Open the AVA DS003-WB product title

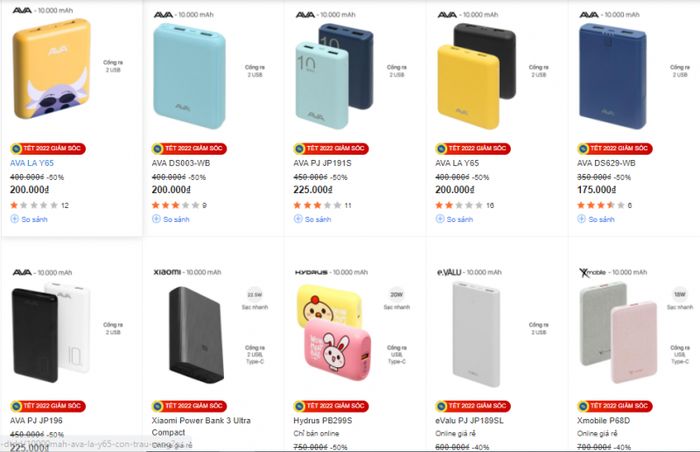pyautogui.click(x=181, y=163)
